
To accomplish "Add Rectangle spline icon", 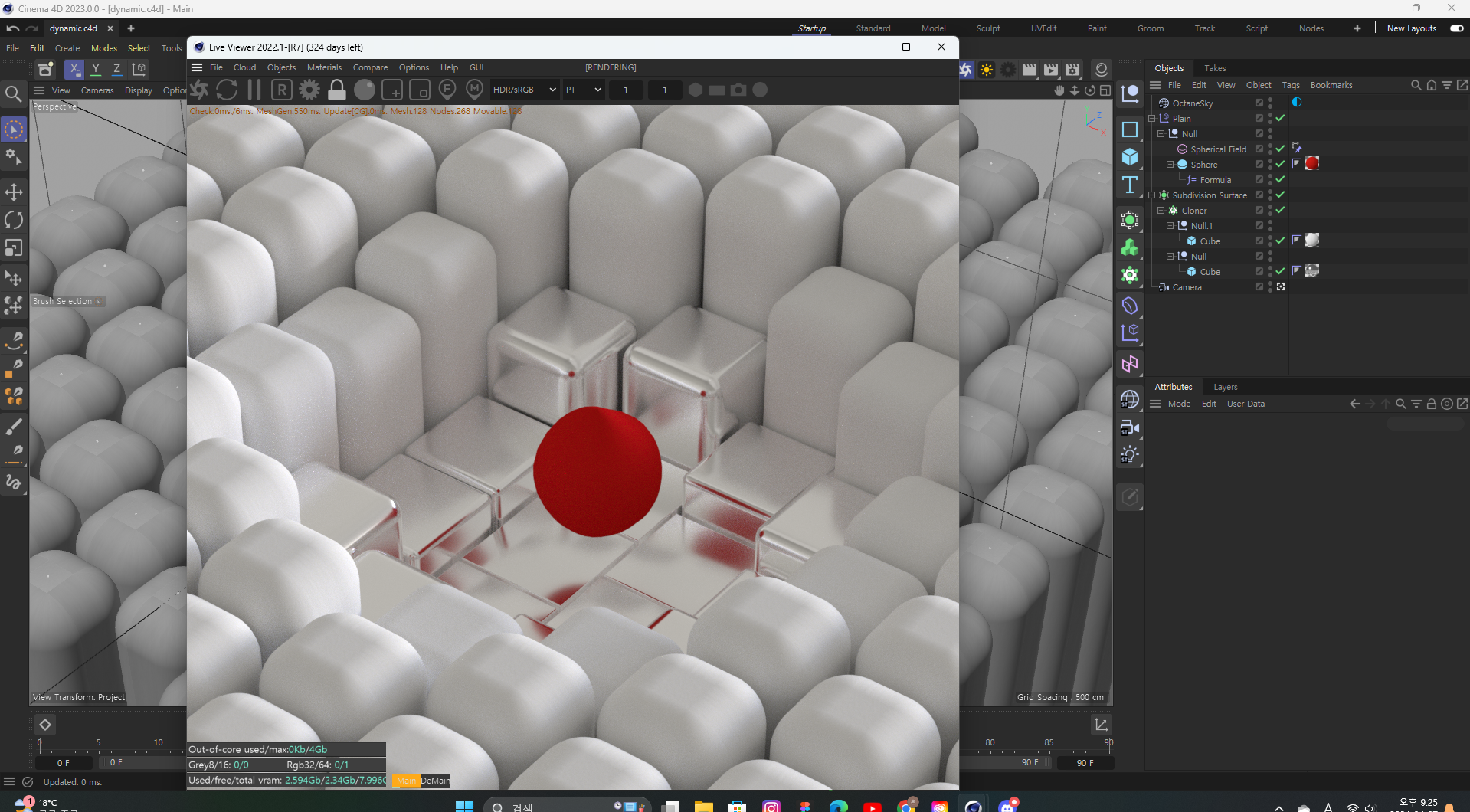I will point(1130,129).
